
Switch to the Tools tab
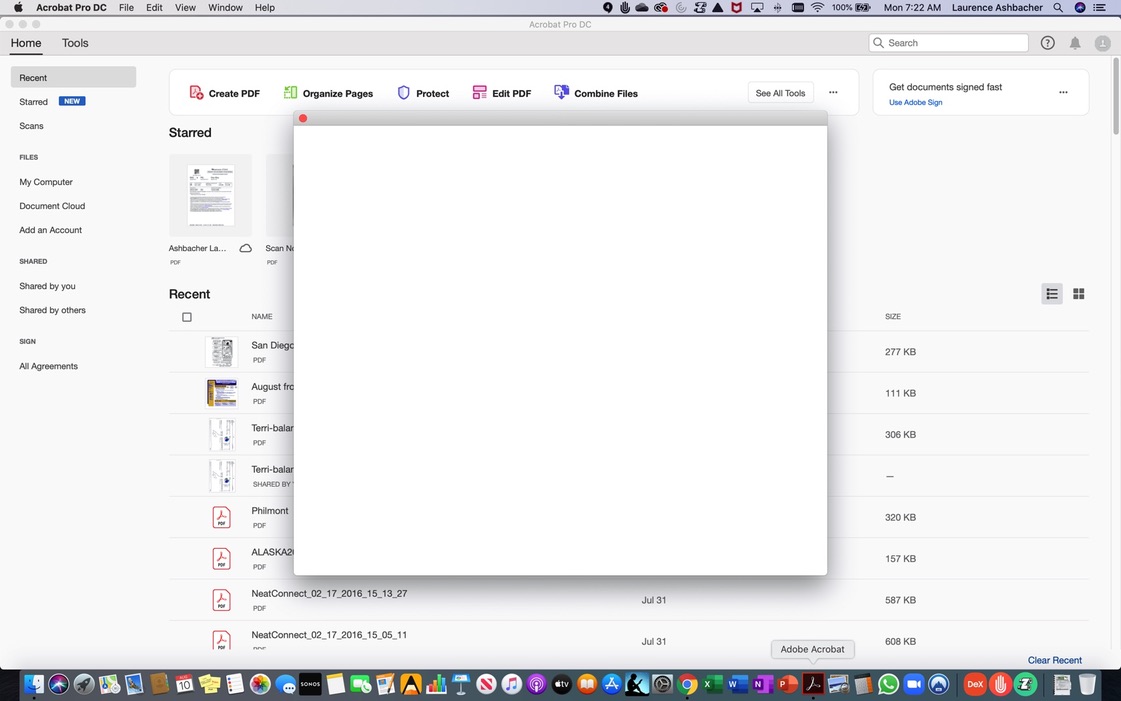coord(74,43)
